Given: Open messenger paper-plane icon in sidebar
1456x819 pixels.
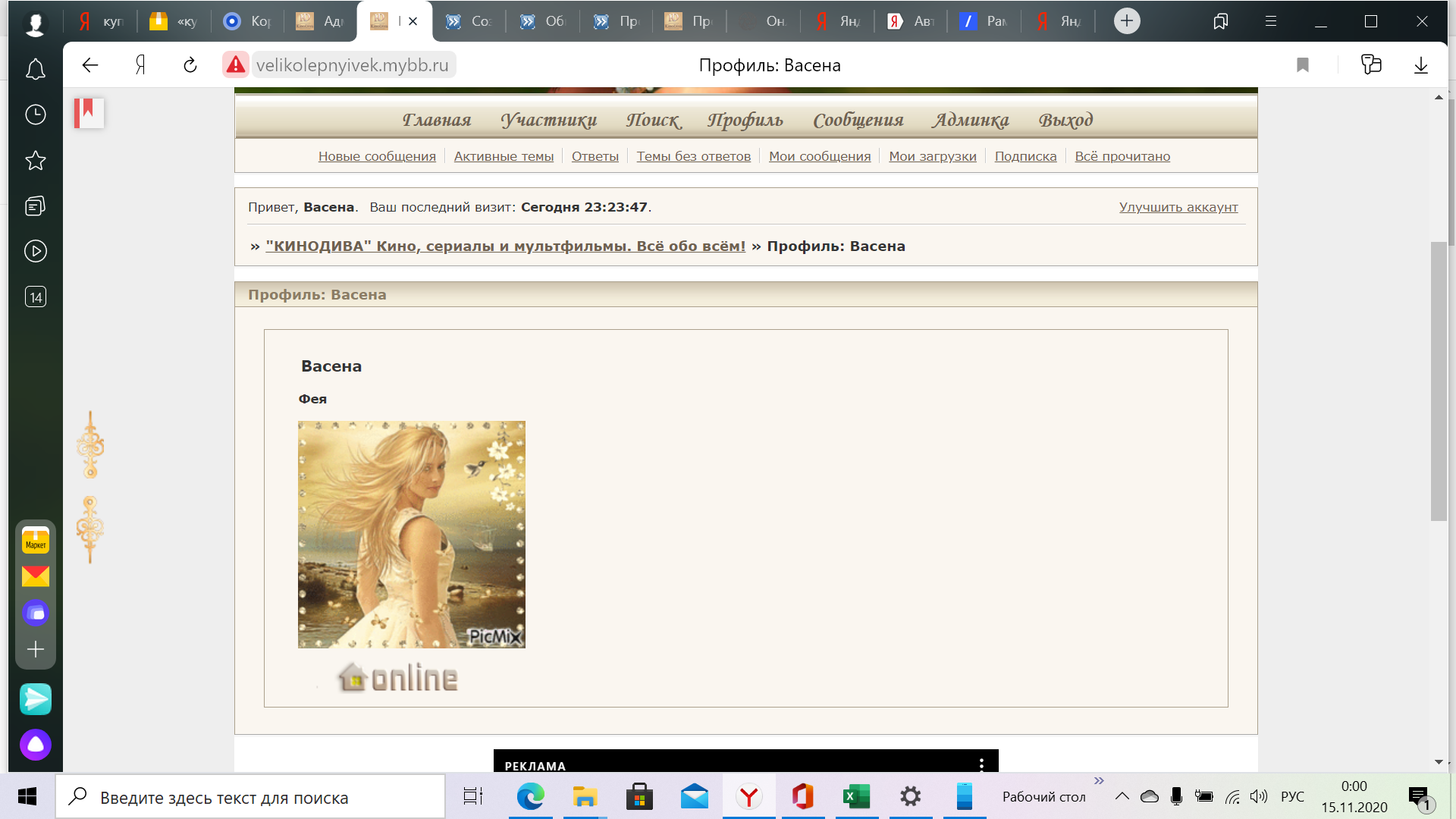Looking at the screenshot, I should [36, 699].
